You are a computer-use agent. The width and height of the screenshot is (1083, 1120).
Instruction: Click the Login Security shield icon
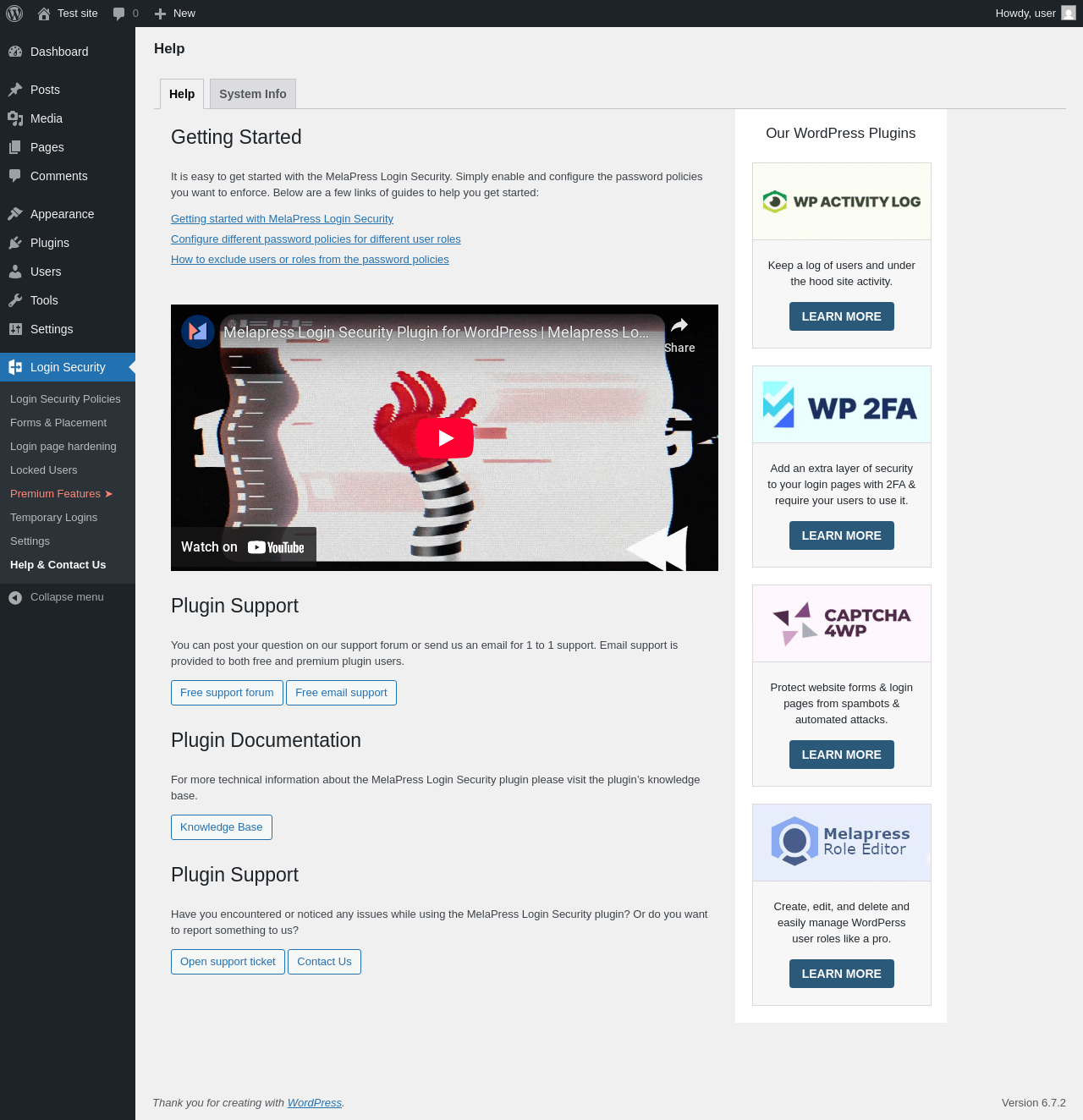[x=15, y=367]
